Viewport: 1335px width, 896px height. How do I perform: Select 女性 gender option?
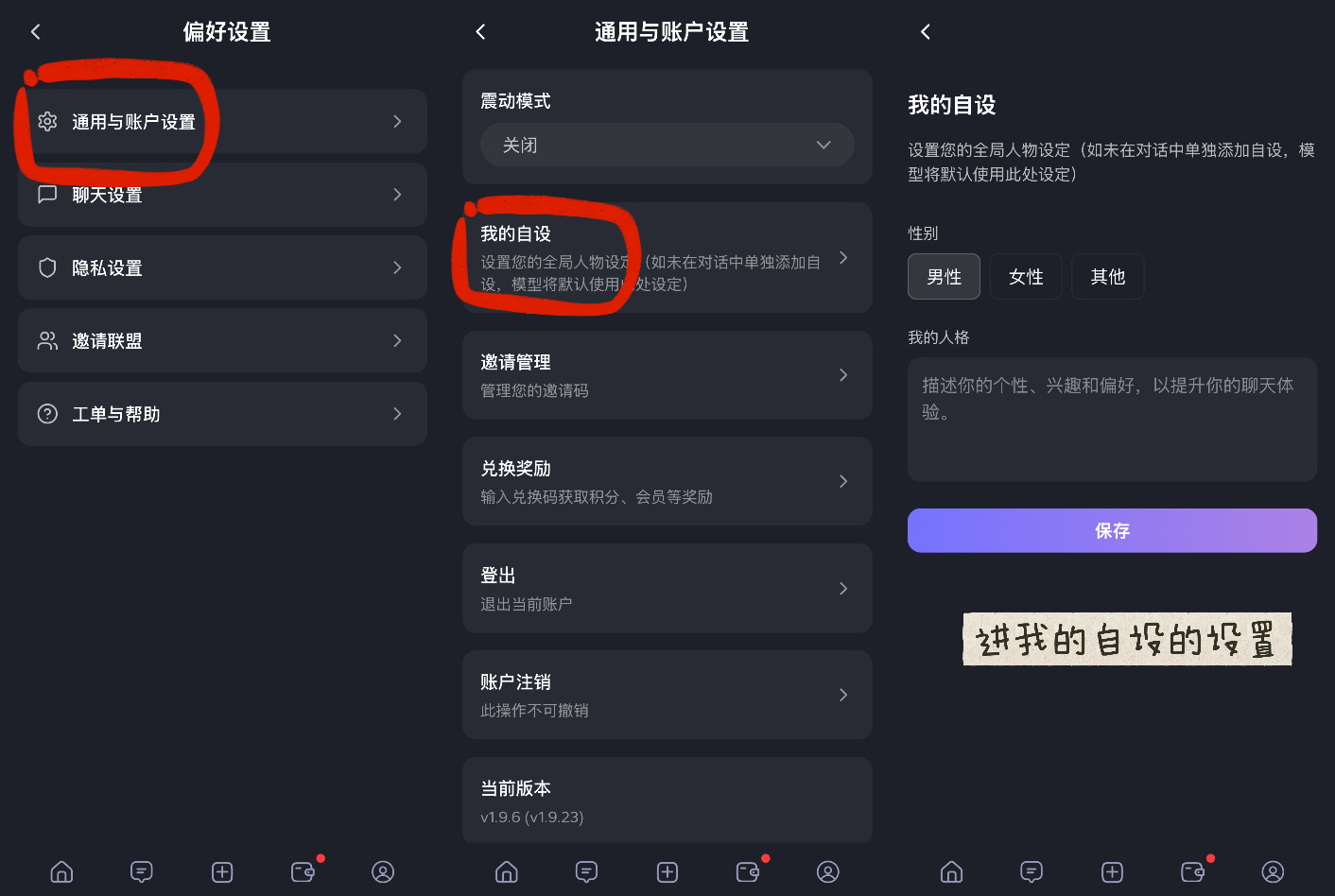point(1026,277)
